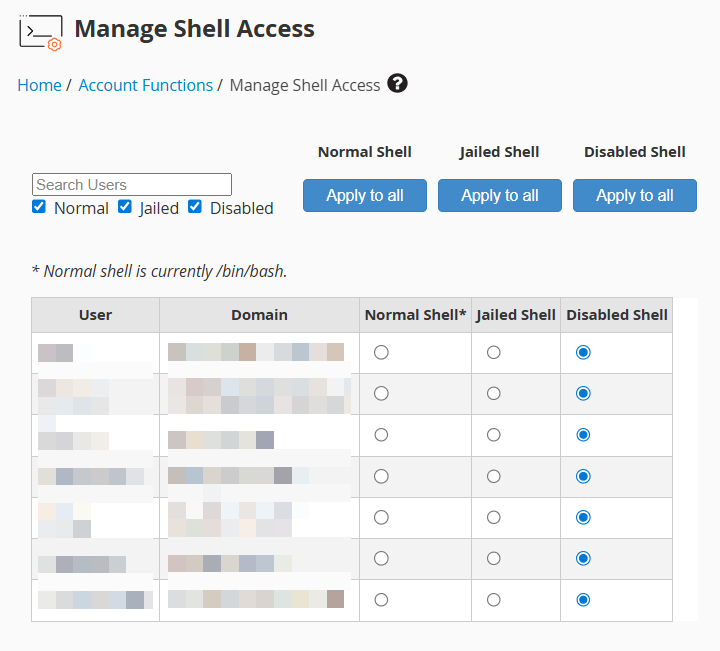Click the 'Normal shell is currently /bin/bash' note

(159, 271)
